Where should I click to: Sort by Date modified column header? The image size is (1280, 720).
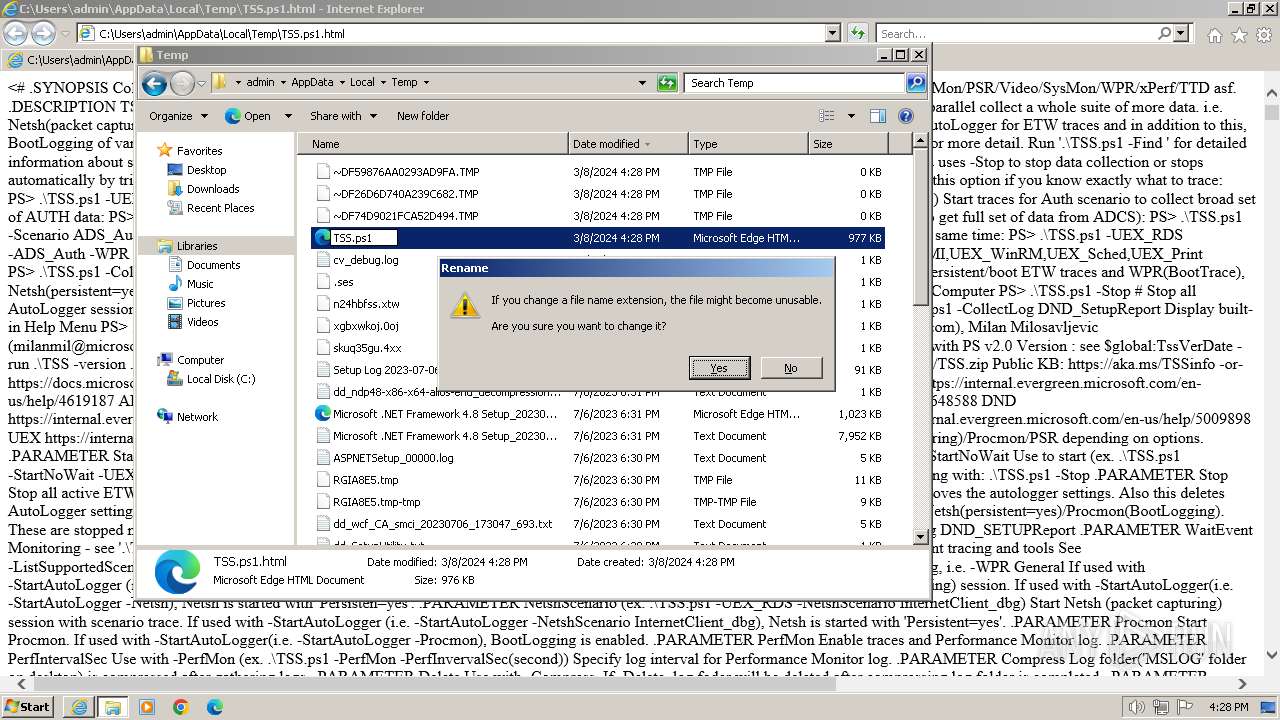(628, 144)
